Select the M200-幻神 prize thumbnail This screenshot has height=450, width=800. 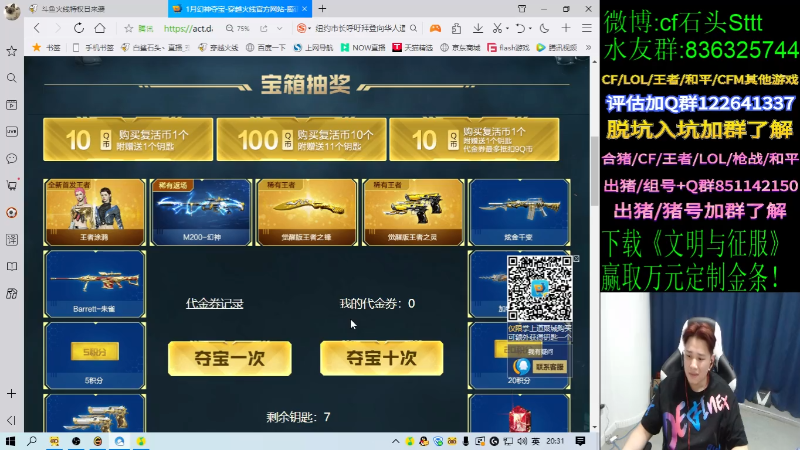click(202, 212)
